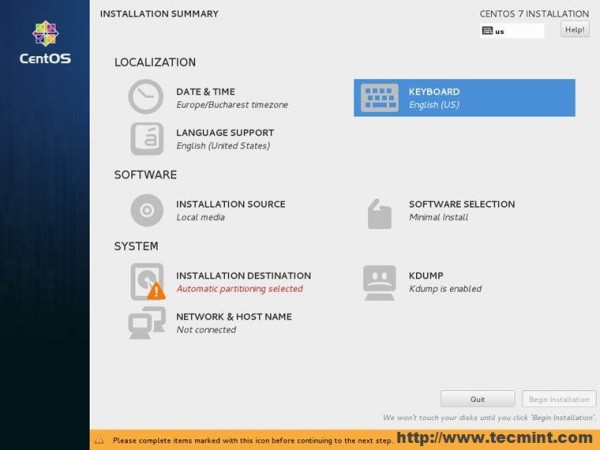Open the Help! button
The height and width of the screenshot is (450, 600).
coord(575,29)
